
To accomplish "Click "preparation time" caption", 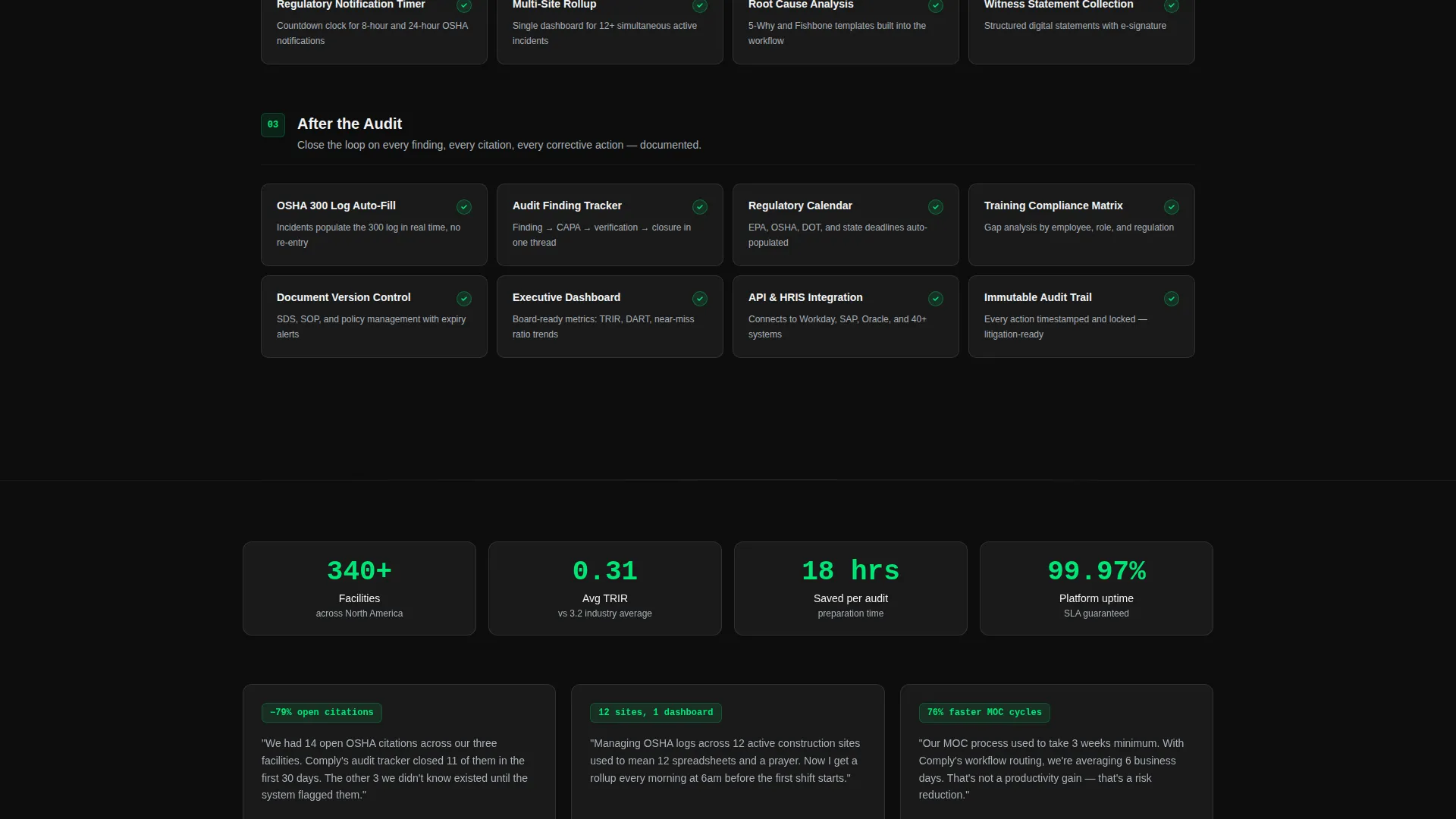I will pyautogui.click(x=851, y=613).
